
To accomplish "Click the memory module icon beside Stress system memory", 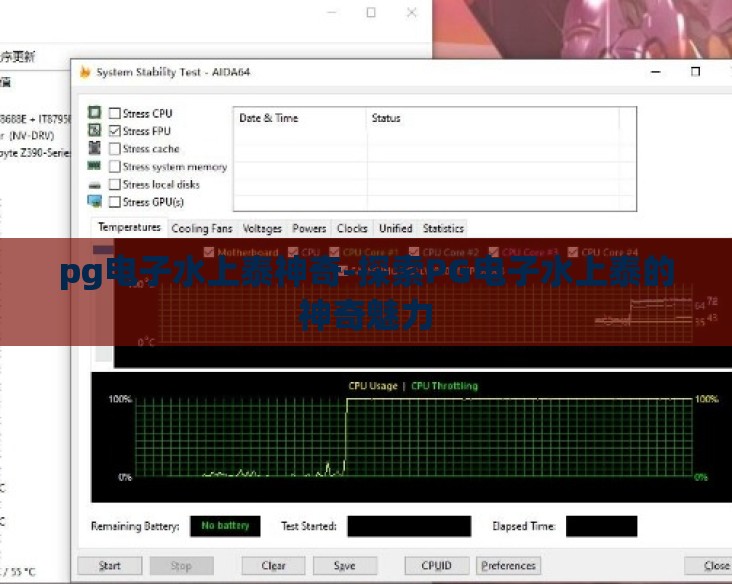I will pos(94,166).
